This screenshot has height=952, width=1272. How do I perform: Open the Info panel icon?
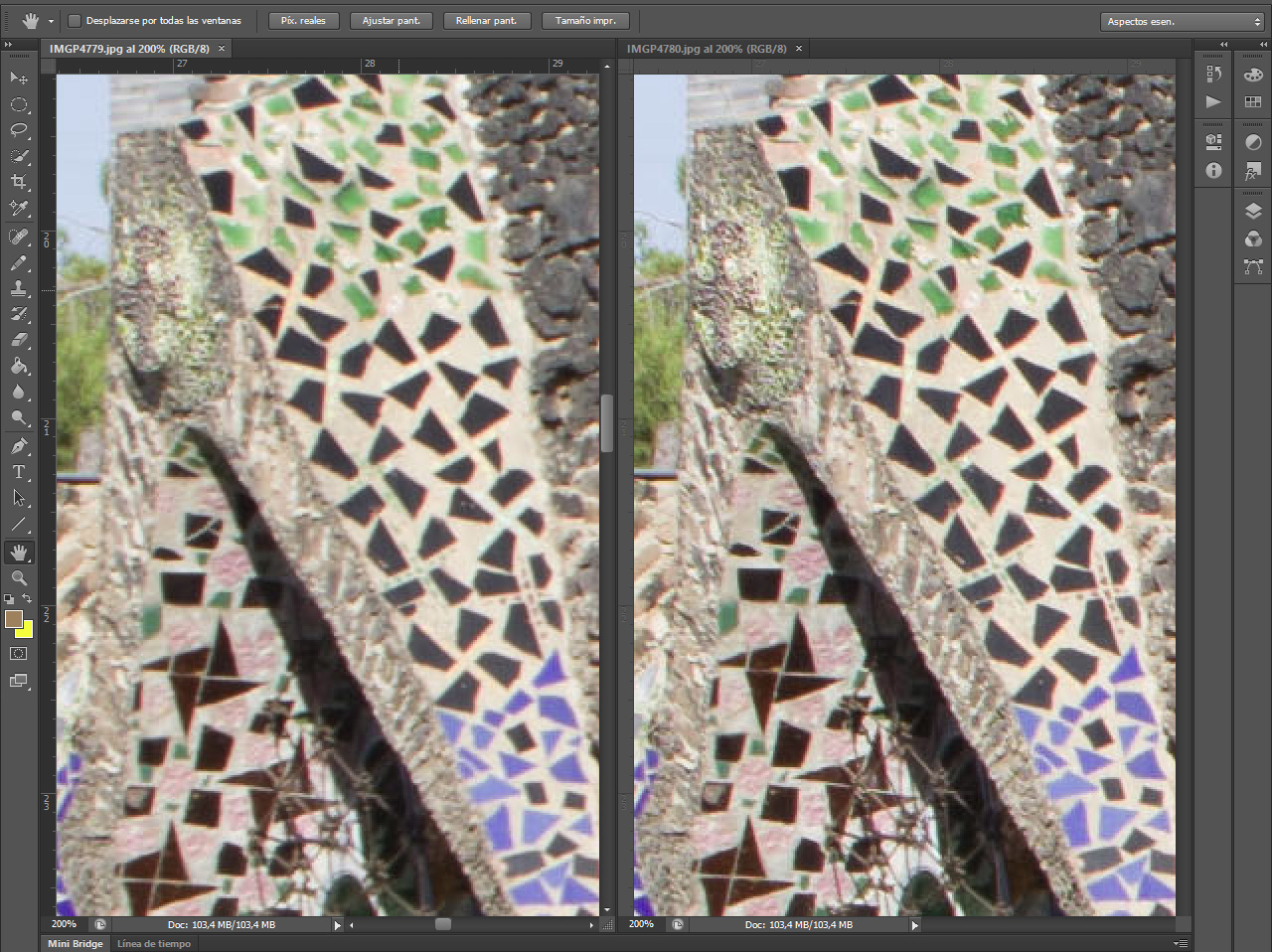(1213, 171)
